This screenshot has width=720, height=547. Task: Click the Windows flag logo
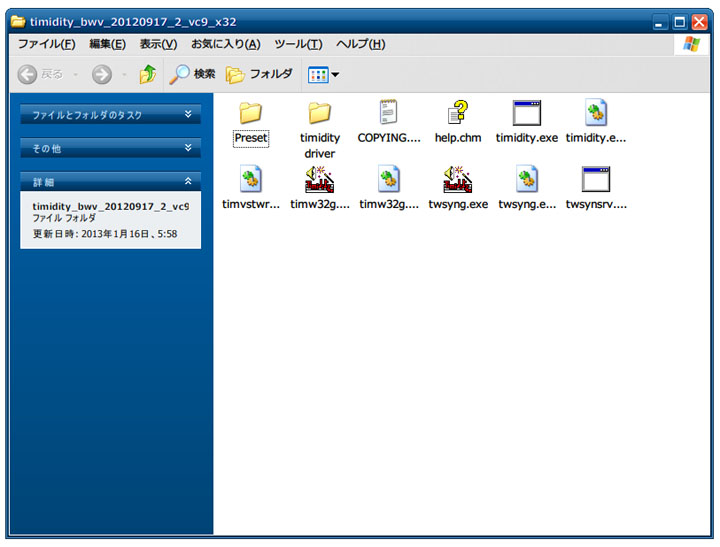[691, 45]
